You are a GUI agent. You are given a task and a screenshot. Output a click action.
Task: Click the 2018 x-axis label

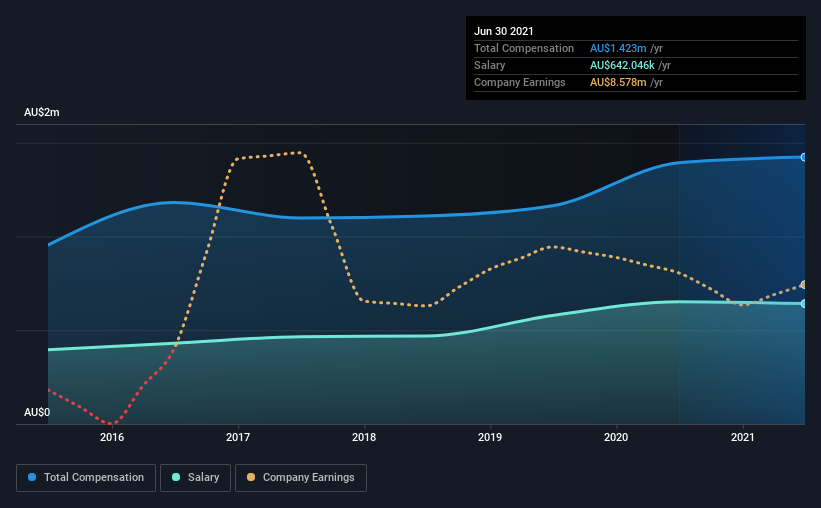(364, 437)
